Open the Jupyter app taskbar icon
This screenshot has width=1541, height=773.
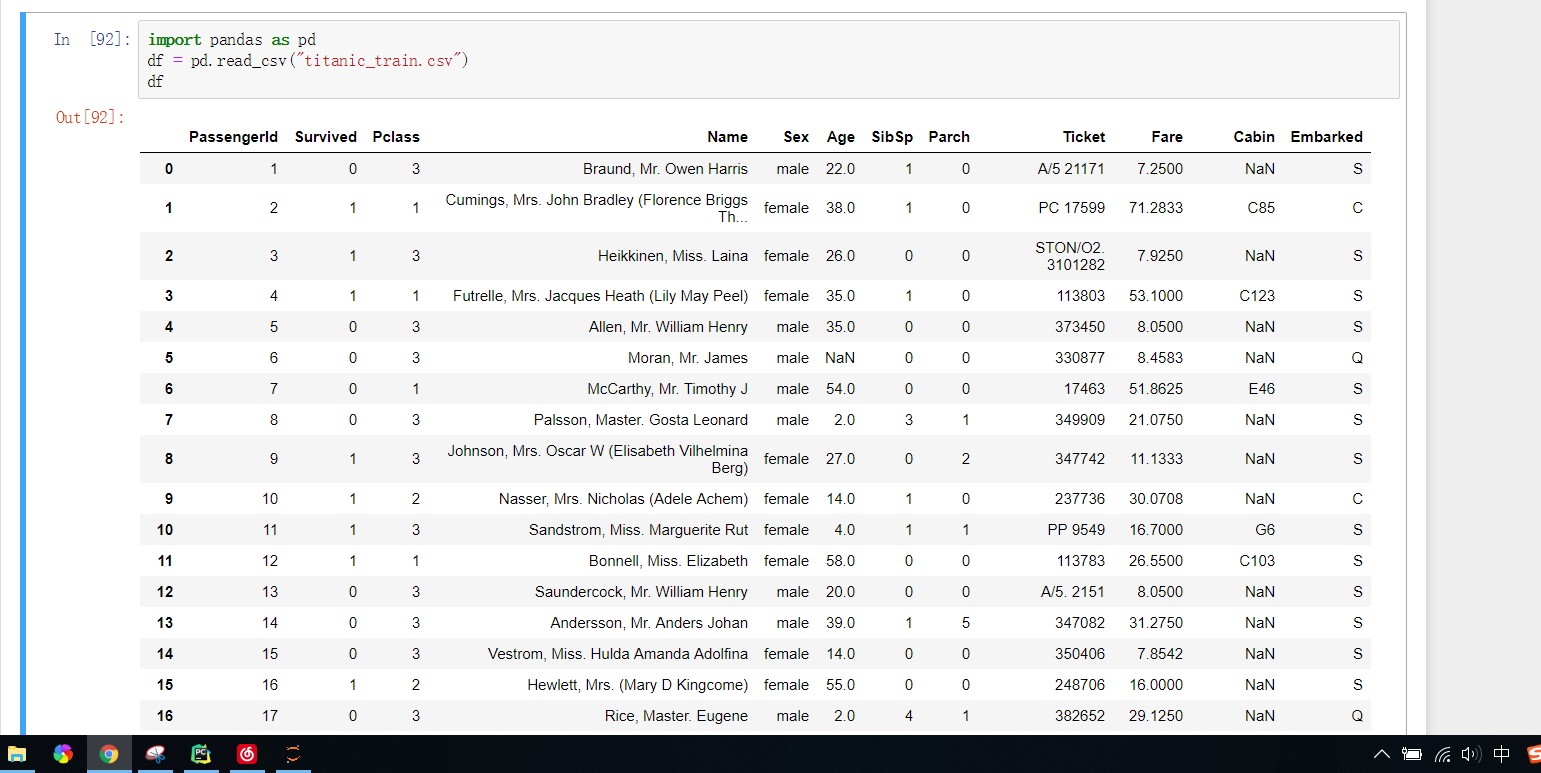click(293, 754)
